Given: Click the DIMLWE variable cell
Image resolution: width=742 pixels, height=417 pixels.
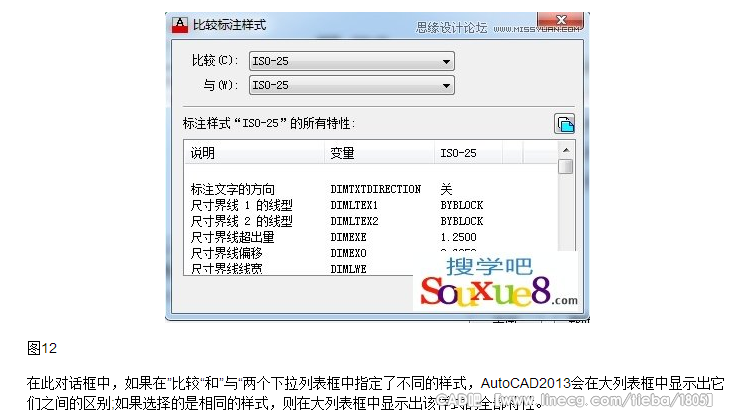Looking at the screenshot, I should [x=348, y=269].
